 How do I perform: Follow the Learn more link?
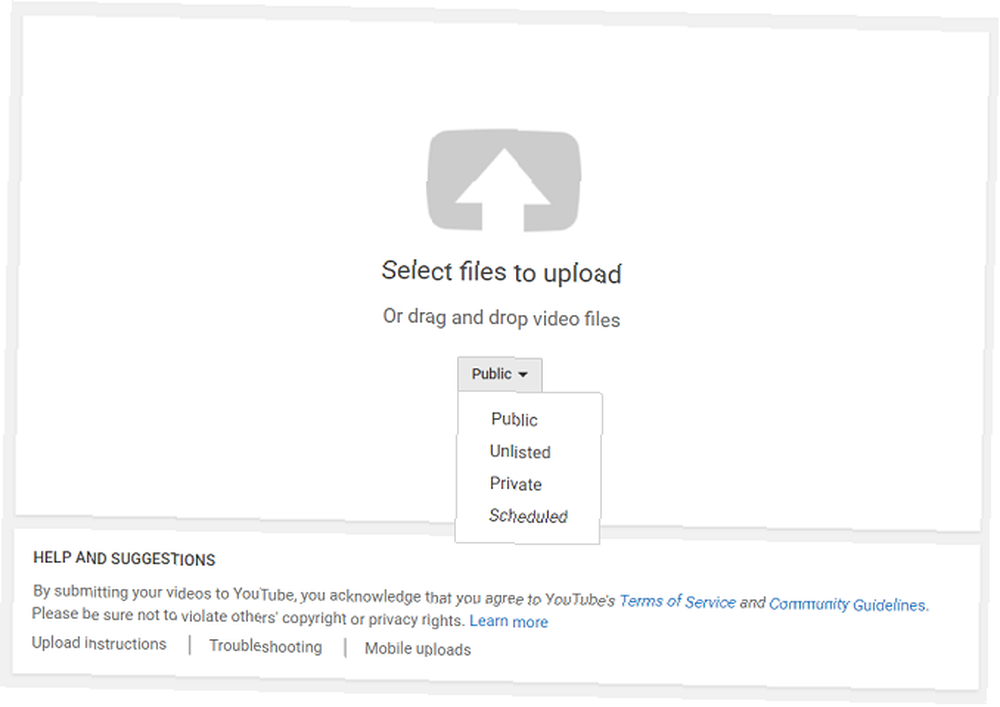pyautogui.click(x=508, y=622)
